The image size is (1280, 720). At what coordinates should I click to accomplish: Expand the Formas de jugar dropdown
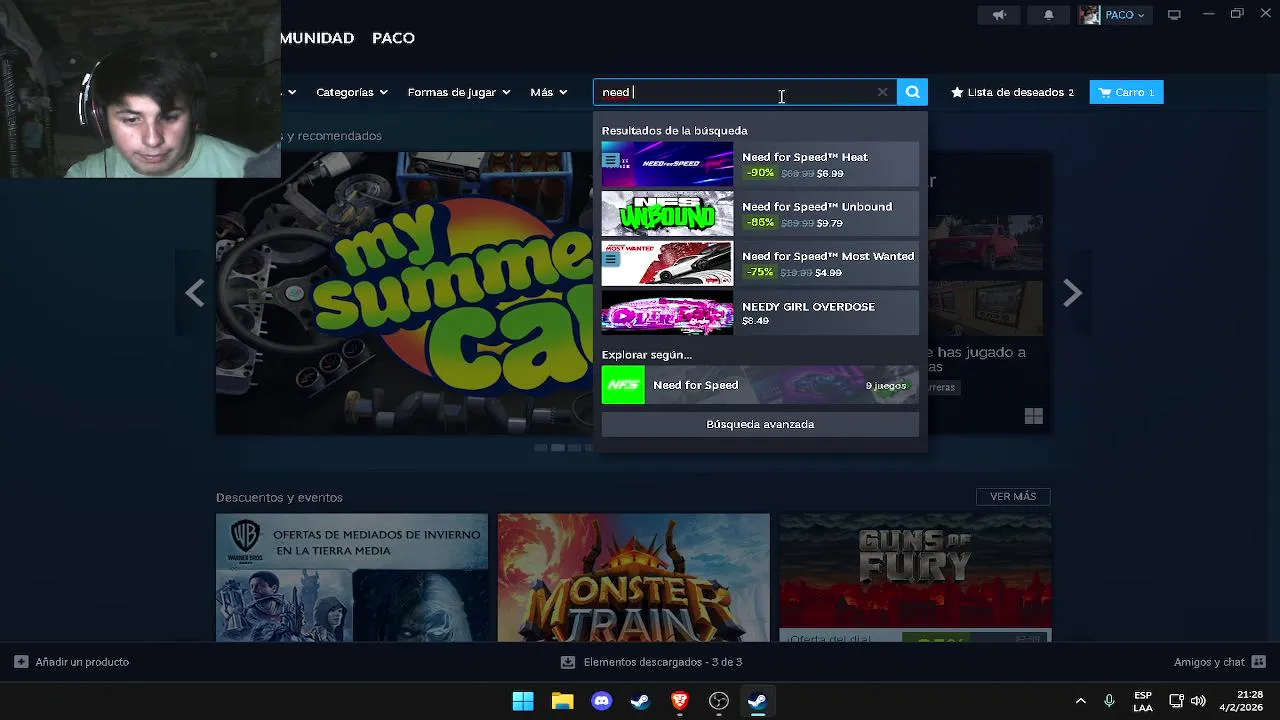coord(458,92)
